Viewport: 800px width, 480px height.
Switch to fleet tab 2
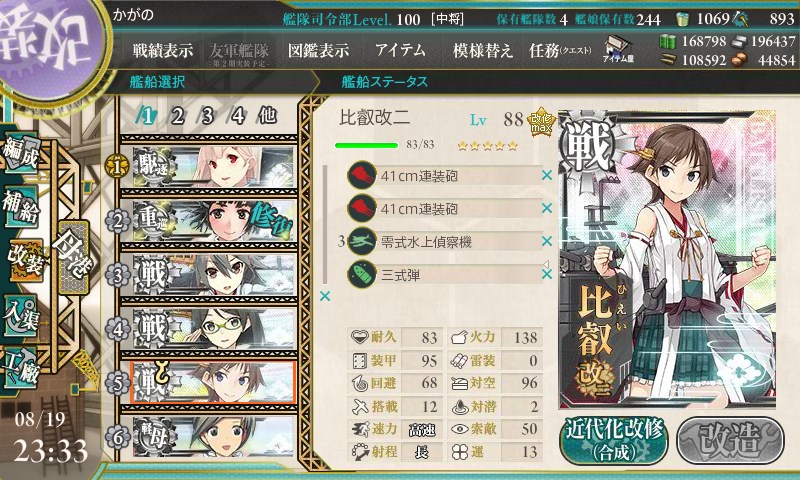[178, 116]
